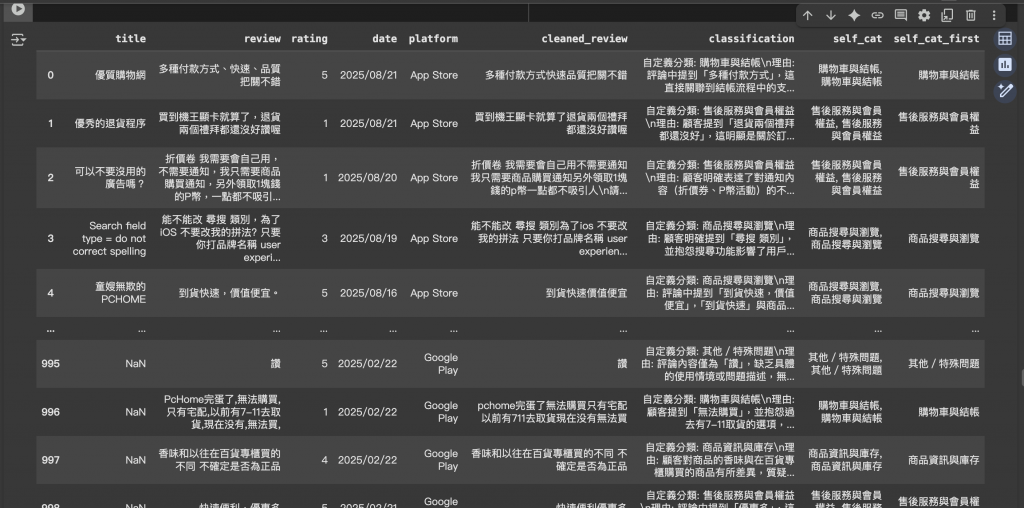Click cleaned_review '到貨快速價值便宜'

click(586, 293)
